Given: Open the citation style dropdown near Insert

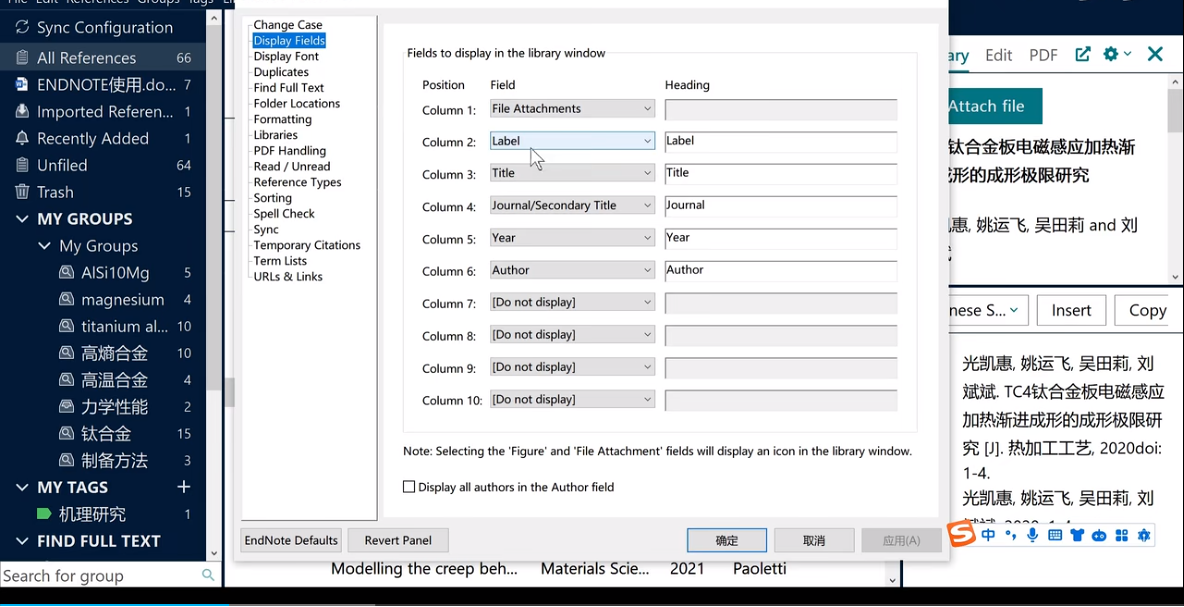Looking at the screenshot, I should tap(988, 310).
